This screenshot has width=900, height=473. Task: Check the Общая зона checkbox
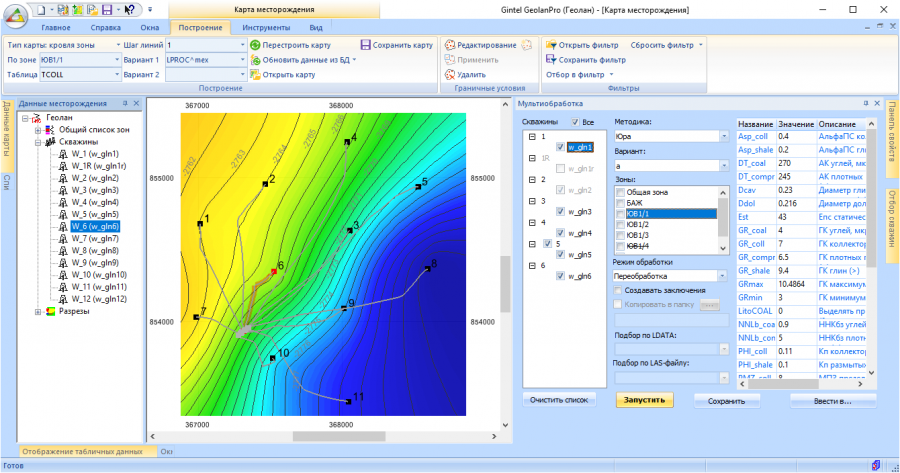point(620,192)
